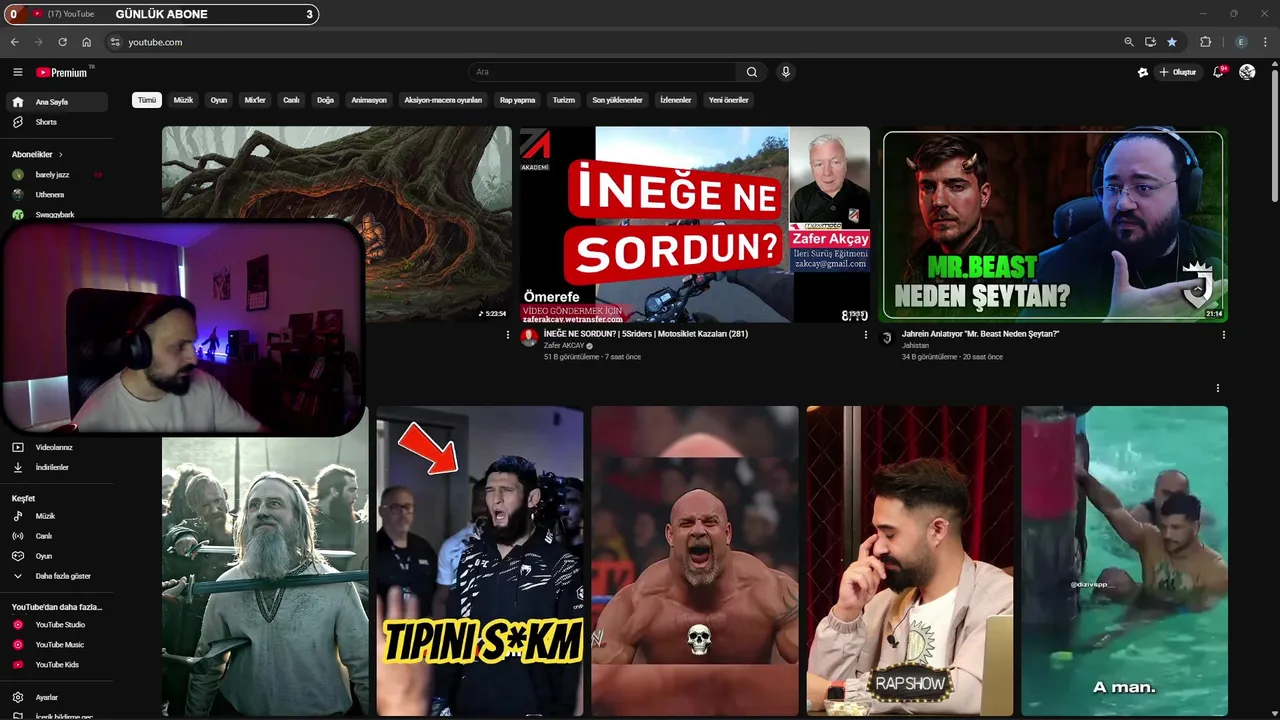Click the install app icon in address bar
The width and height of the screenshot is (1280, 720).
coord(1151,42)
